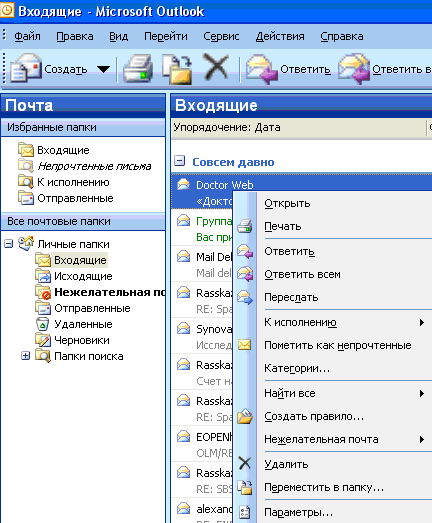432x523 pixels.
Task: Choose Ответить всем in context menu
Action: (334, 274)
